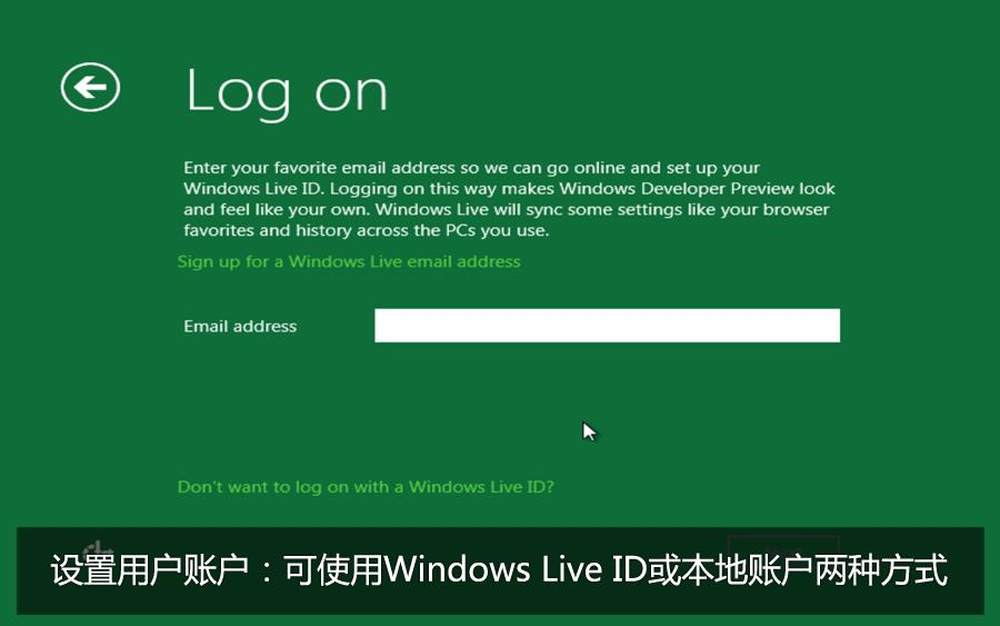
Task: Choose 'Don't want to log on with a Windows Live ID?'
Action: (x=365, y=487)
